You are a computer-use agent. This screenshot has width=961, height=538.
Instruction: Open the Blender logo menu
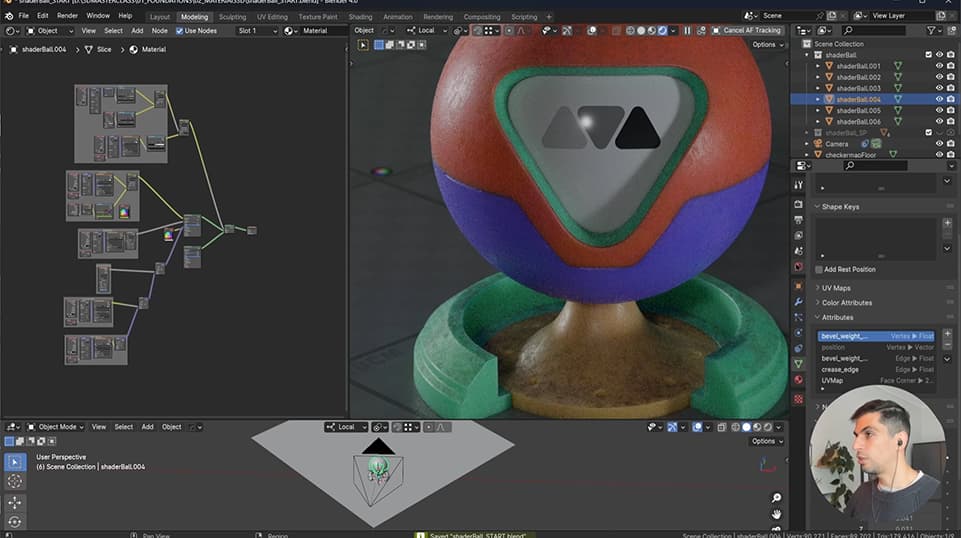click(9, 16)
